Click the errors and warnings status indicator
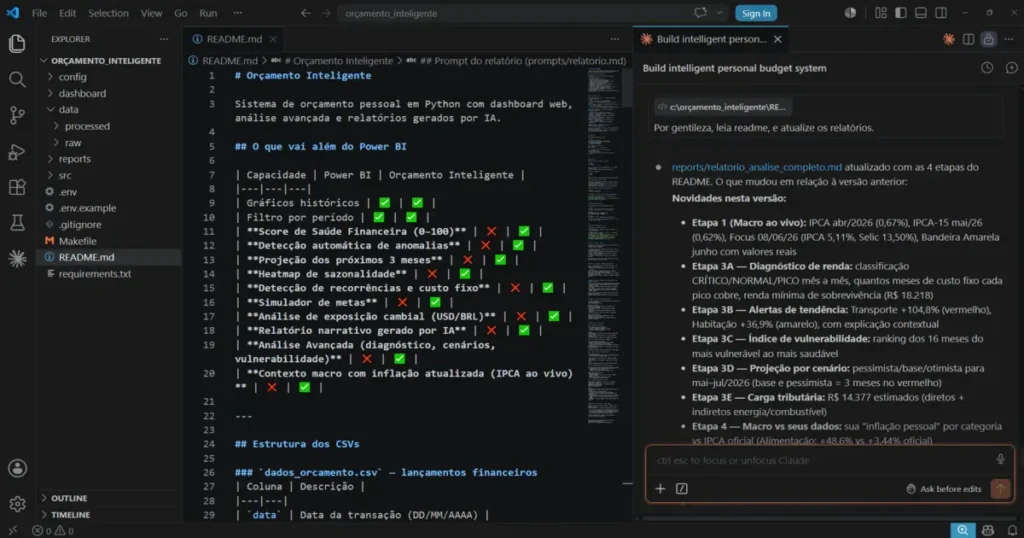 [x=53, y=531]
